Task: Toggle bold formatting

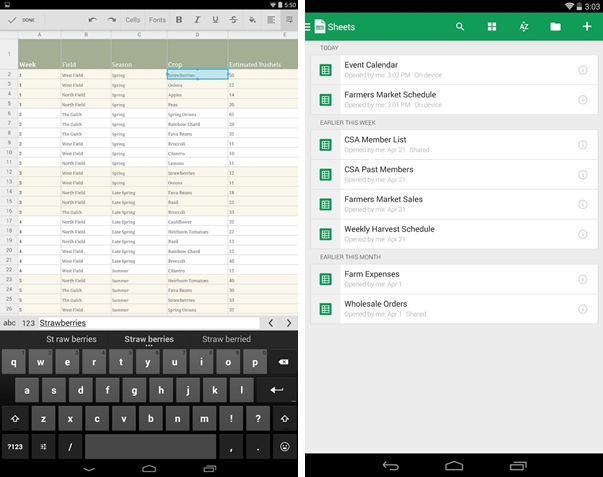Action: click(x=179, y=20)
